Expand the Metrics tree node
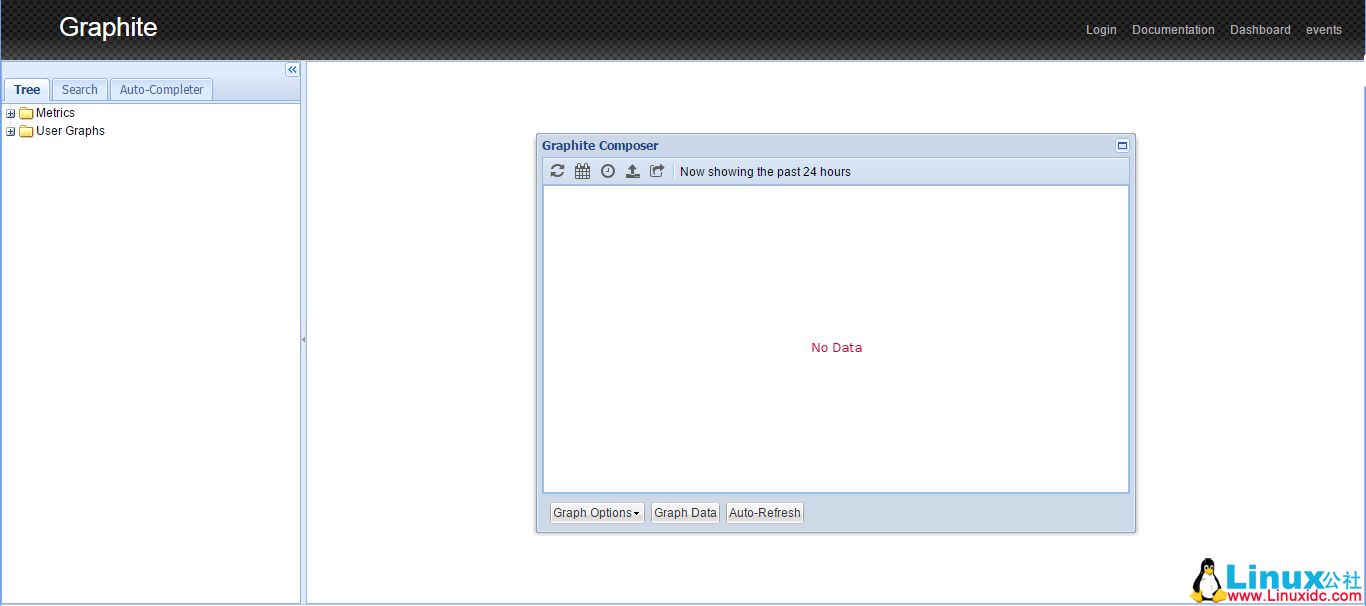The width and height of the screenshot is (1366, 606). pos(11,113)
